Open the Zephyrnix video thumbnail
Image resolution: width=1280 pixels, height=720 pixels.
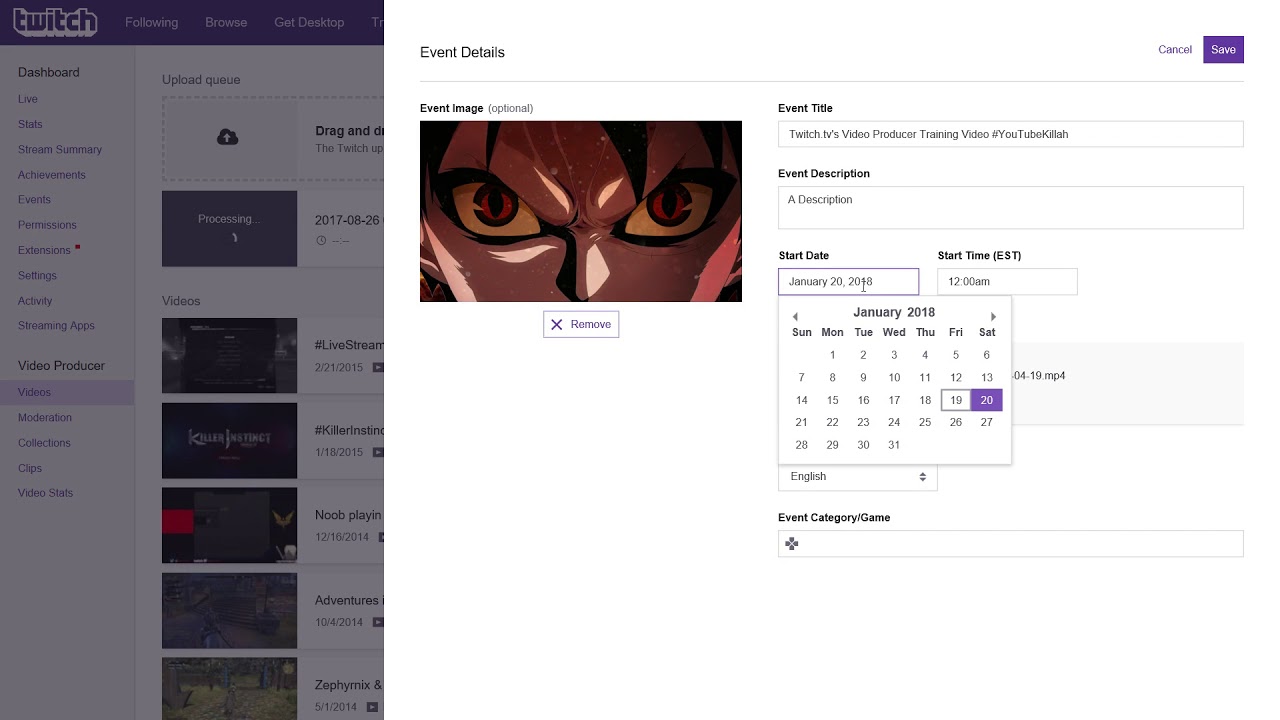229,689
